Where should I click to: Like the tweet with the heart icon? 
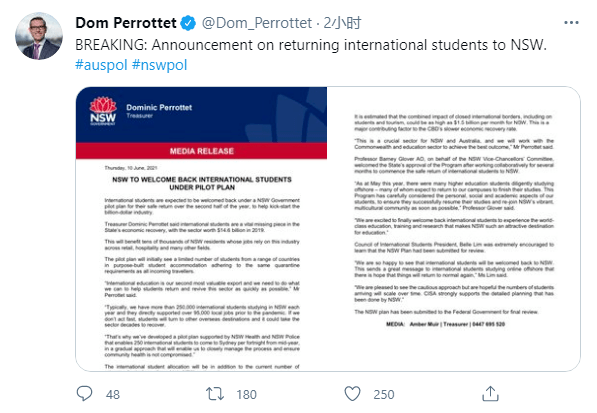tap(352, 394)
